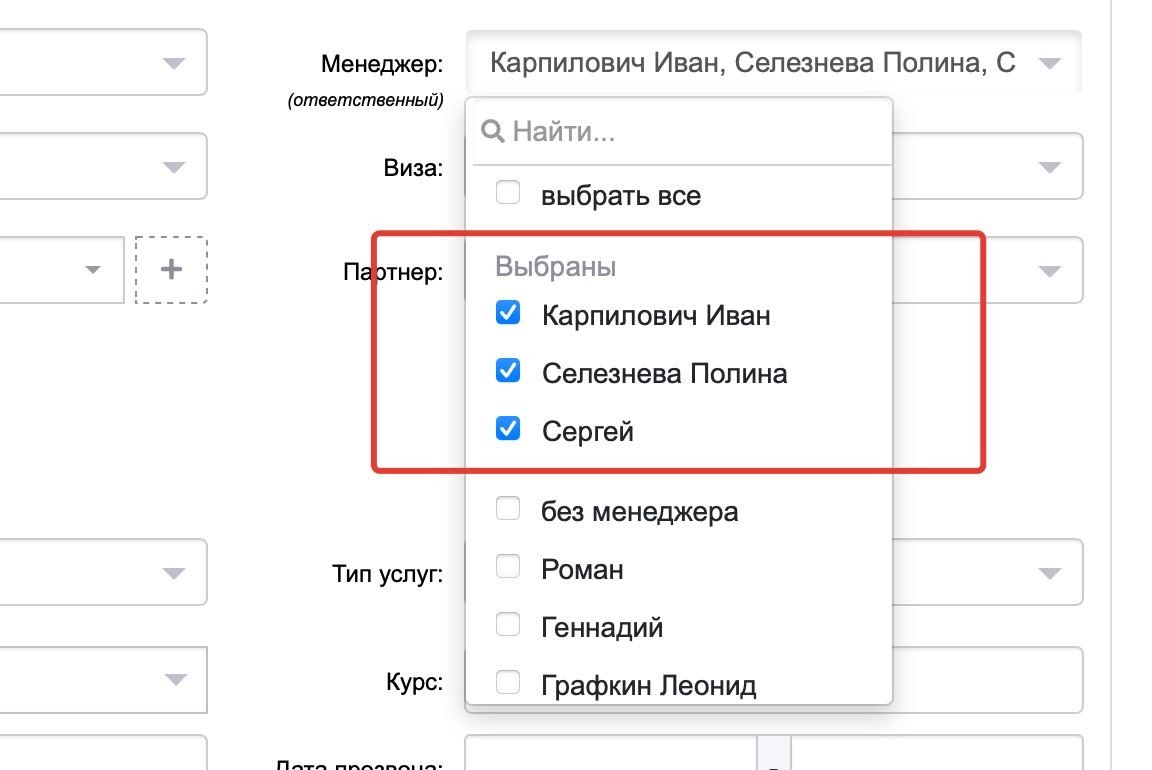Uncheck the Сергей checkbox
The image size is (1152, 770).
(508, 430)
